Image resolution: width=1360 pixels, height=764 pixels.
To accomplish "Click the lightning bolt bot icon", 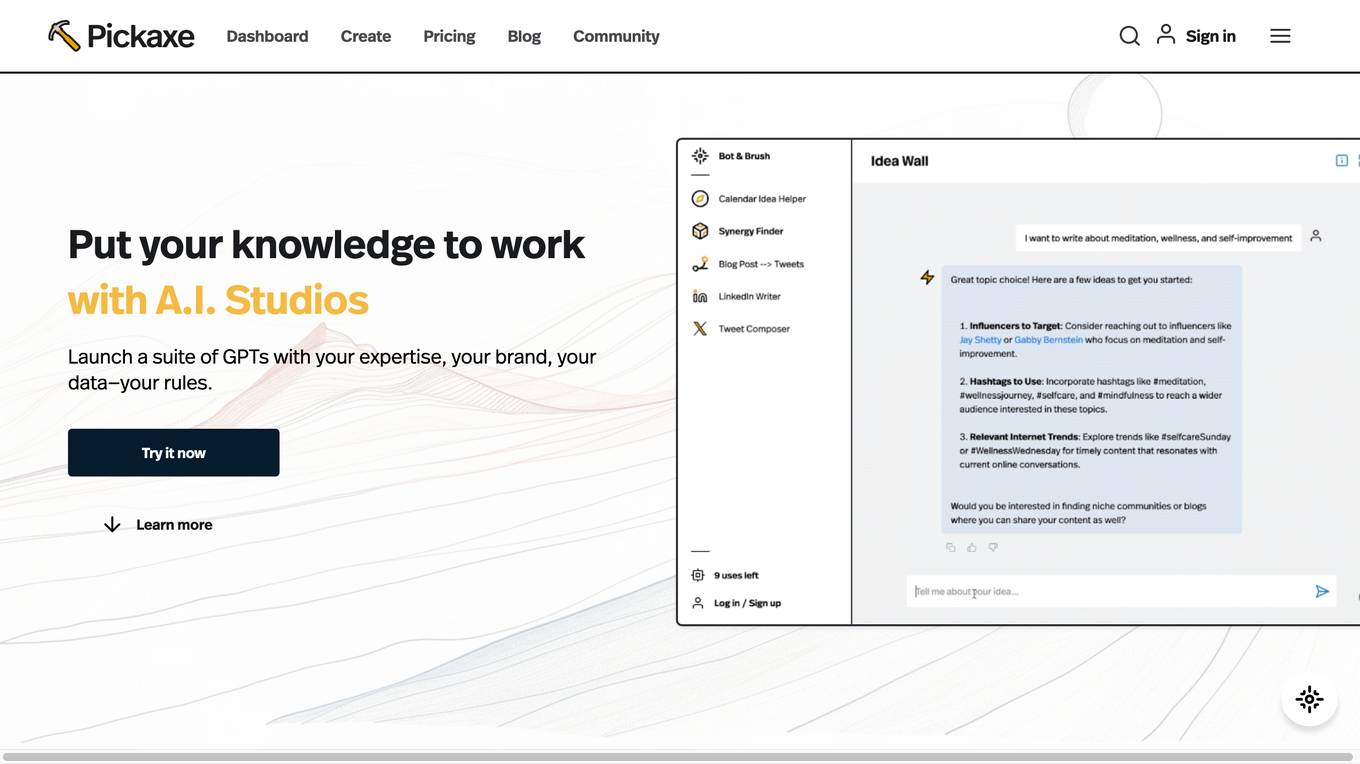I will click(x=927, y=277).
